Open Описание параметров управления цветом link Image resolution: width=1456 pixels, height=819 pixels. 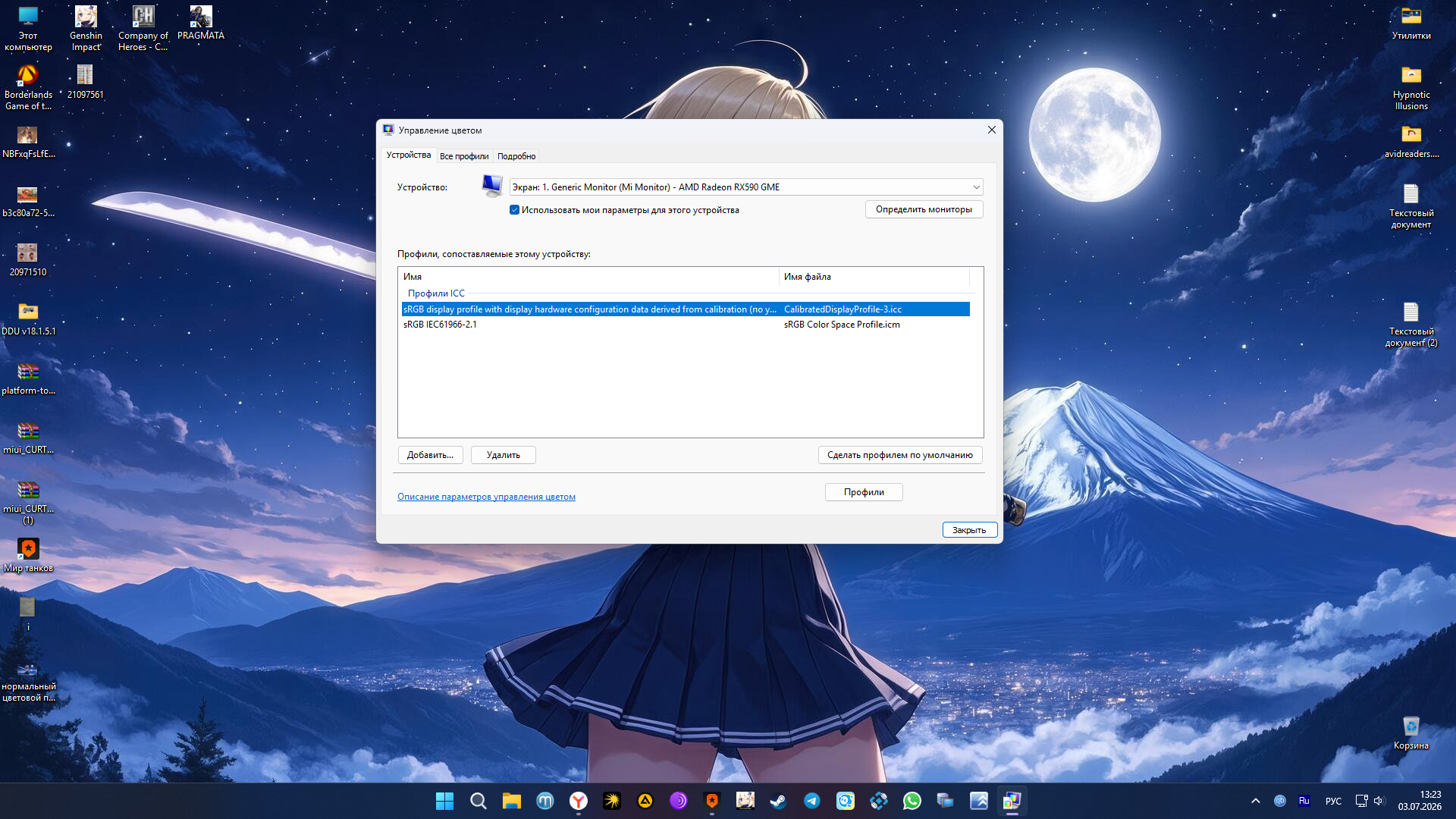pyautogui.click(x=486, y=497)
